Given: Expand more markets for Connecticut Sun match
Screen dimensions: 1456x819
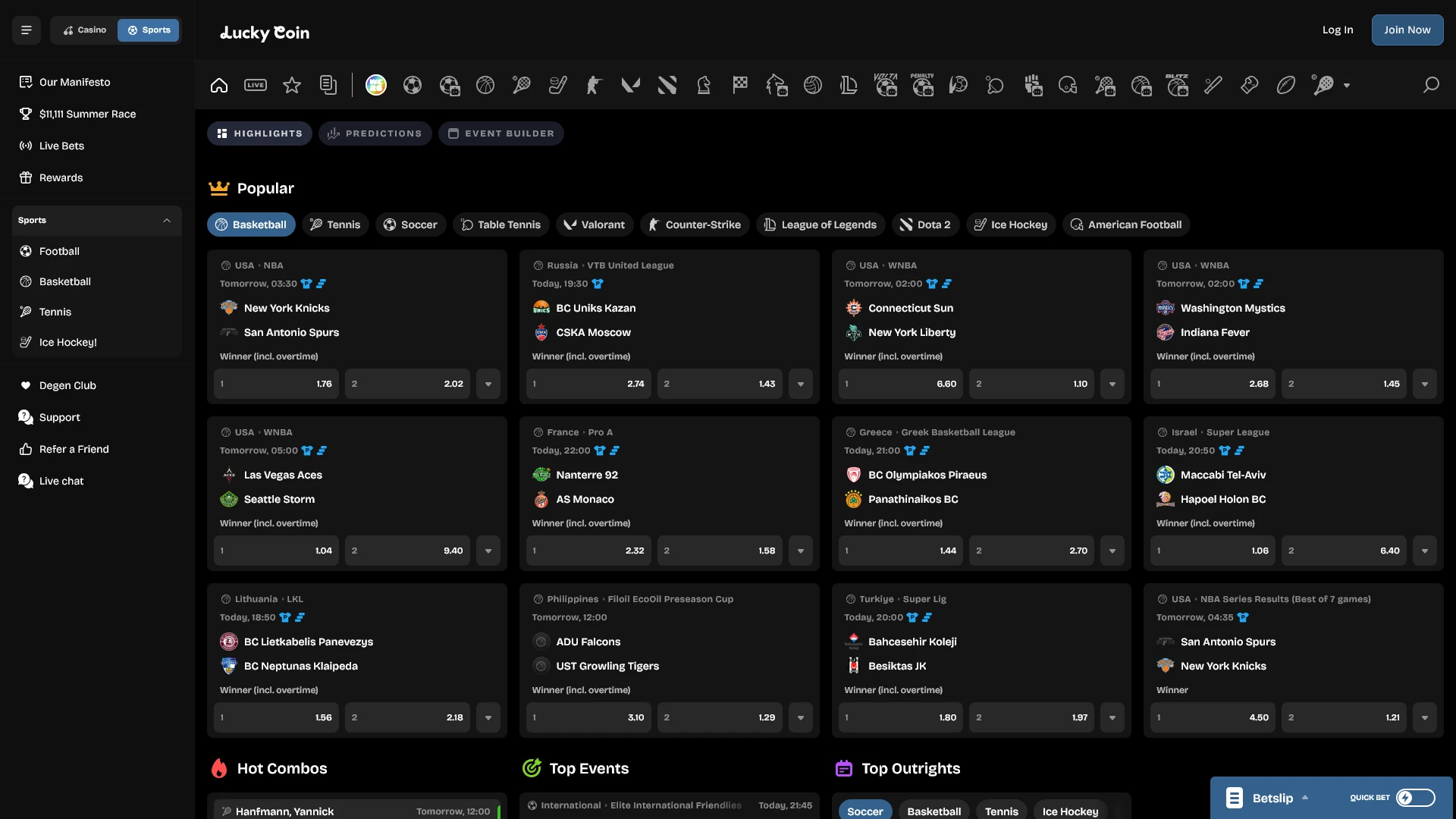Looking at the screenshot, I should (x=1112, y=384).
